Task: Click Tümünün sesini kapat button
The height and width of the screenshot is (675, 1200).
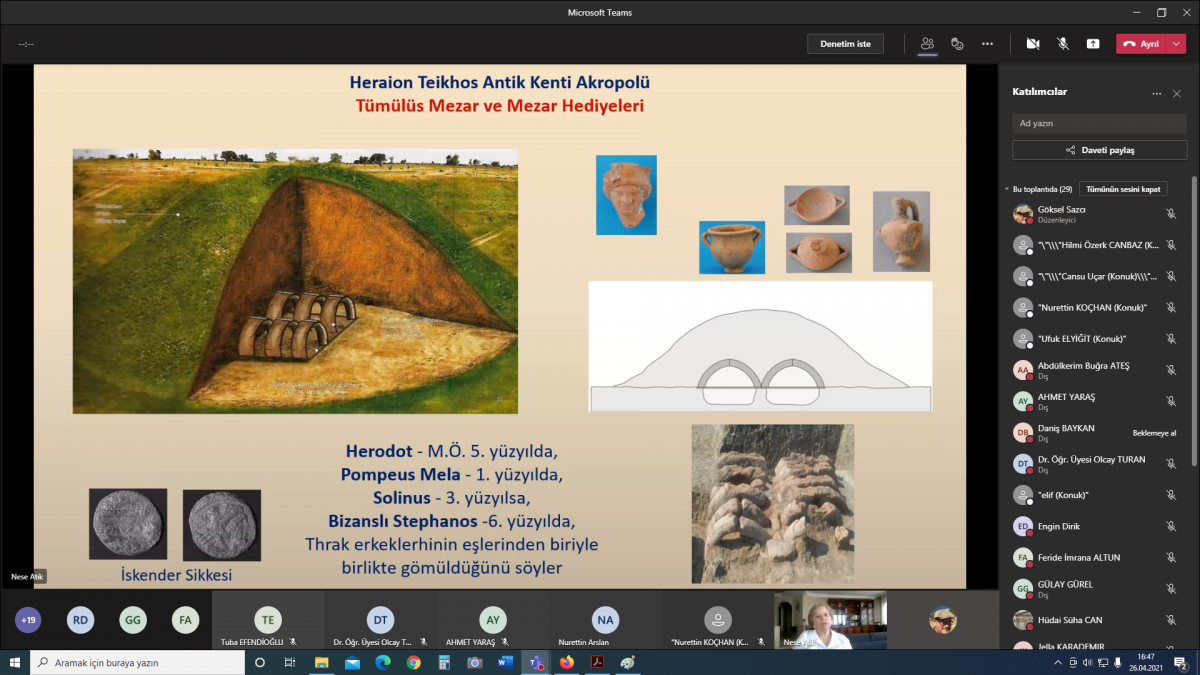Action: click(1123, 189)
